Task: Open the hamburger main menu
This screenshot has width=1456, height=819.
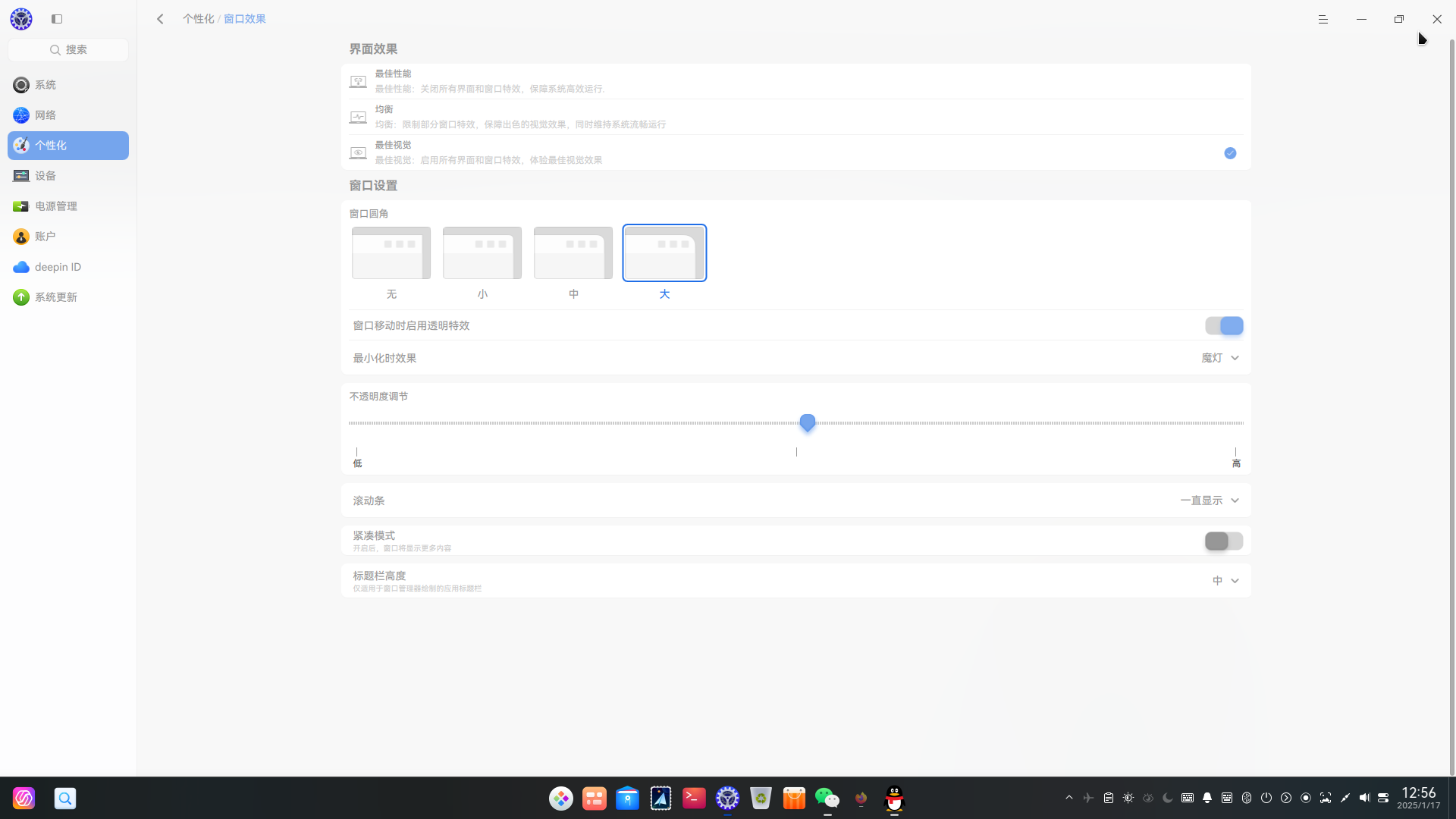Action: pos(1323,19)
